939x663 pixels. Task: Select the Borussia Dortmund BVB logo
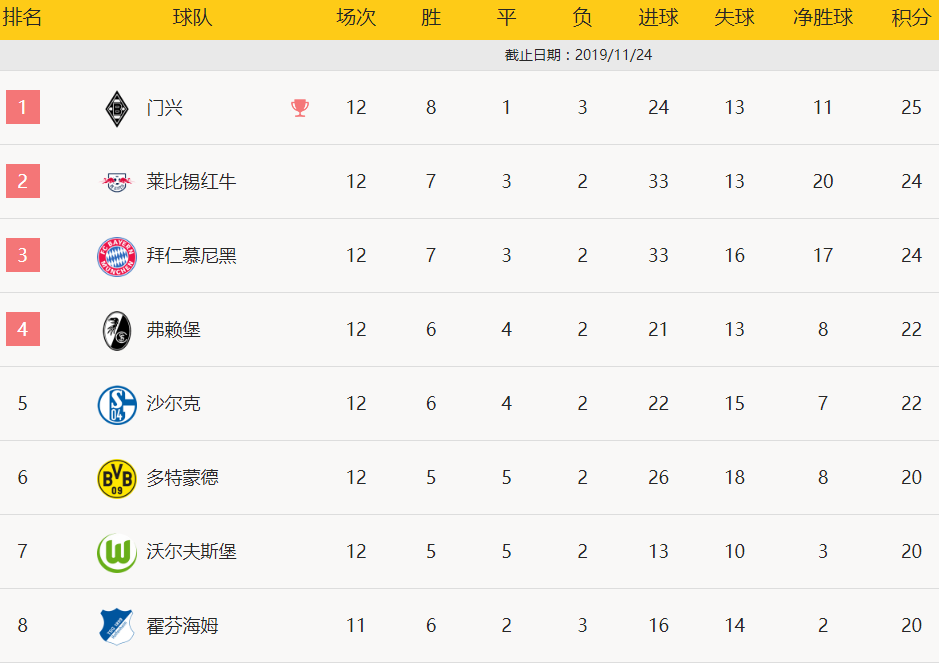click(117, 479)
